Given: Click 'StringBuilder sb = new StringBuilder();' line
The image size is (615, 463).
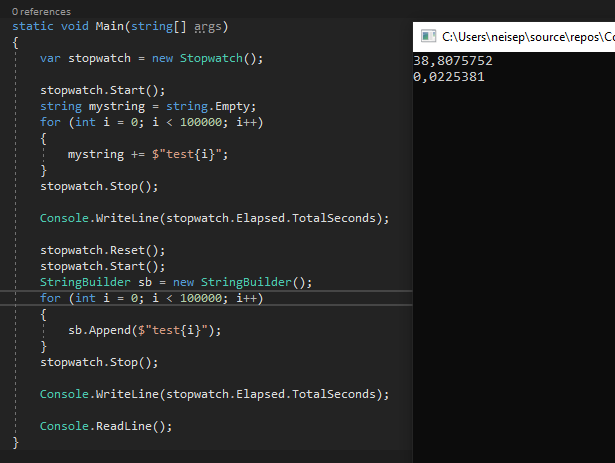Looking at the screenshot, I should (176, 282).
